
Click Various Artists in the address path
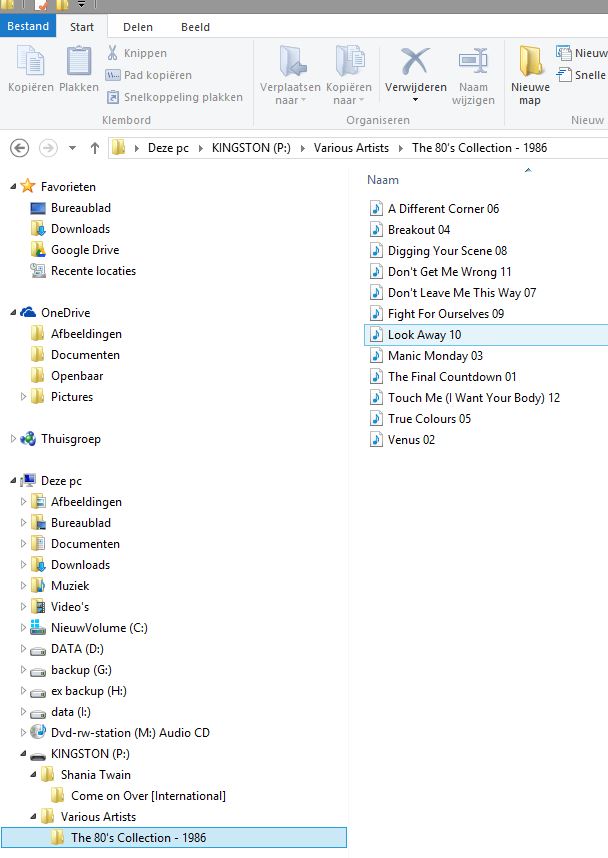351,148
